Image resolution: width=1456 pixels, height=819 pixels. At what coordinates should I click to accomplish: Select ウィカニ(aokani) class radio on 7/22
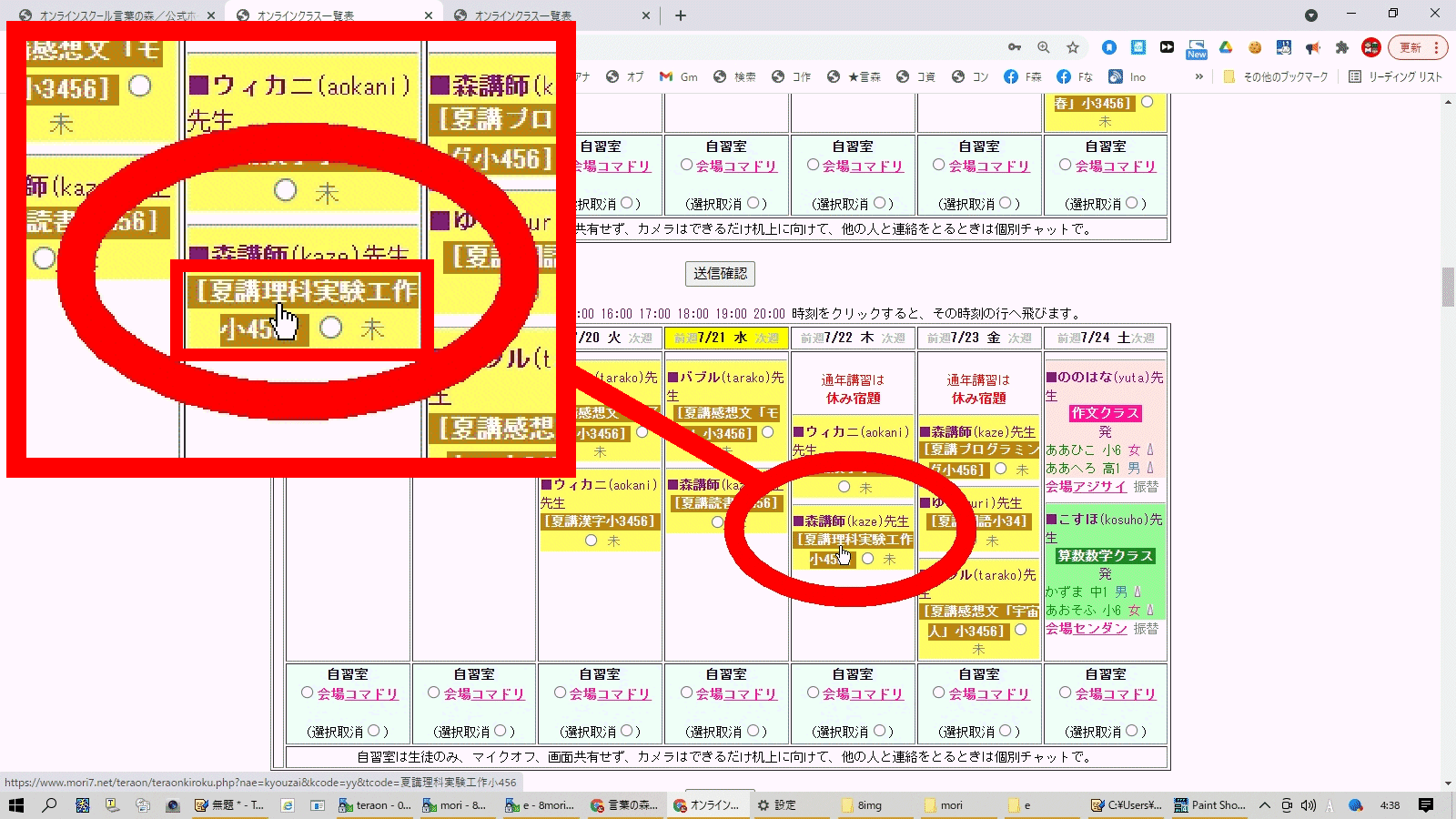pyautogui.click(x=844, y=487)
